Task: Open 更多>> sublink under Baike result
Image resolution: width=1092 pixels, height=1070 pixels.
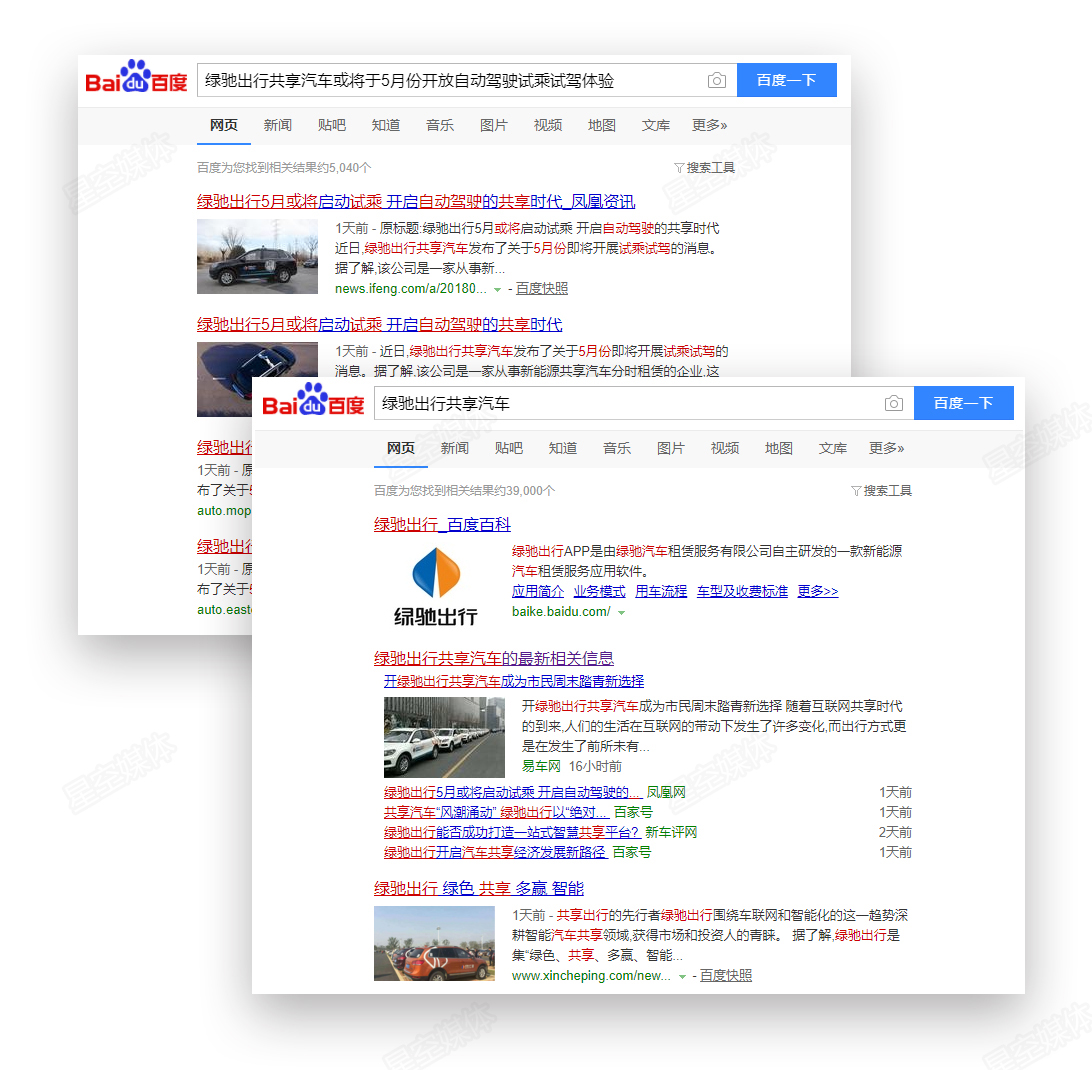Action: click(818, 591)
